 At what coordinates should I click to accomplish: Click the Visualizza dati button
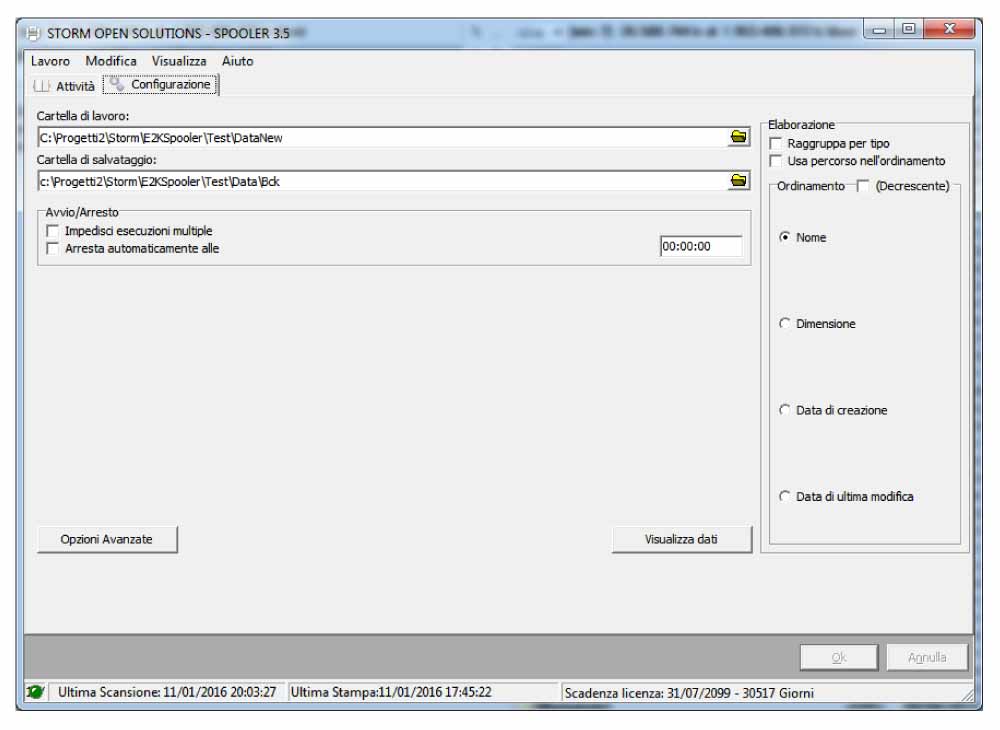pos(681,539)
